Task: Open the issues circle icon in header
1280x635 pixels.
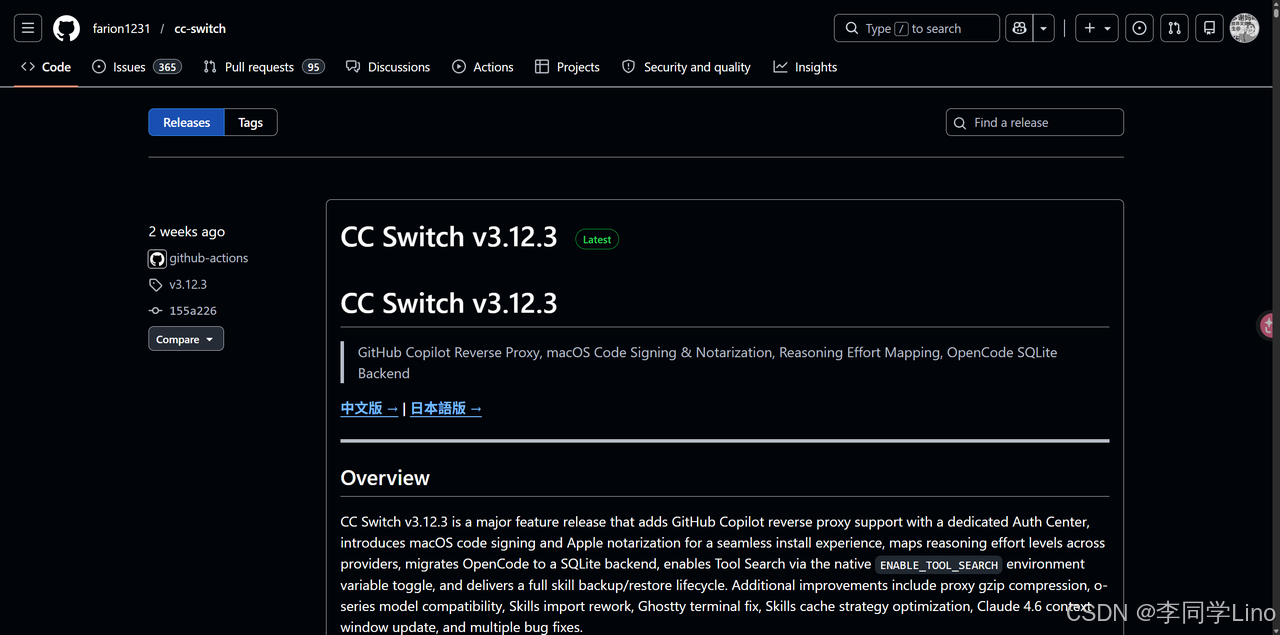Action: pos(1139,28)
